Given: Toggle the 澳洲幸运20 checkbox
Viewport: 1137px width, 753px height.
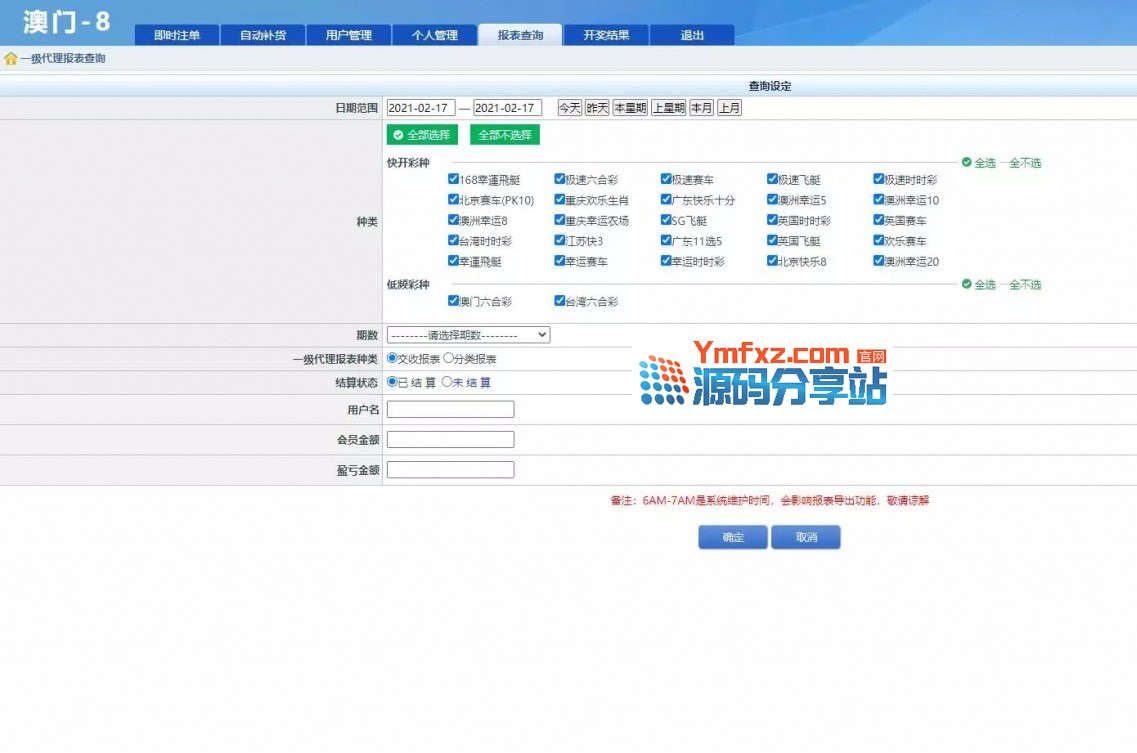Looking at the screenshot, I should [x=879, y=261].
